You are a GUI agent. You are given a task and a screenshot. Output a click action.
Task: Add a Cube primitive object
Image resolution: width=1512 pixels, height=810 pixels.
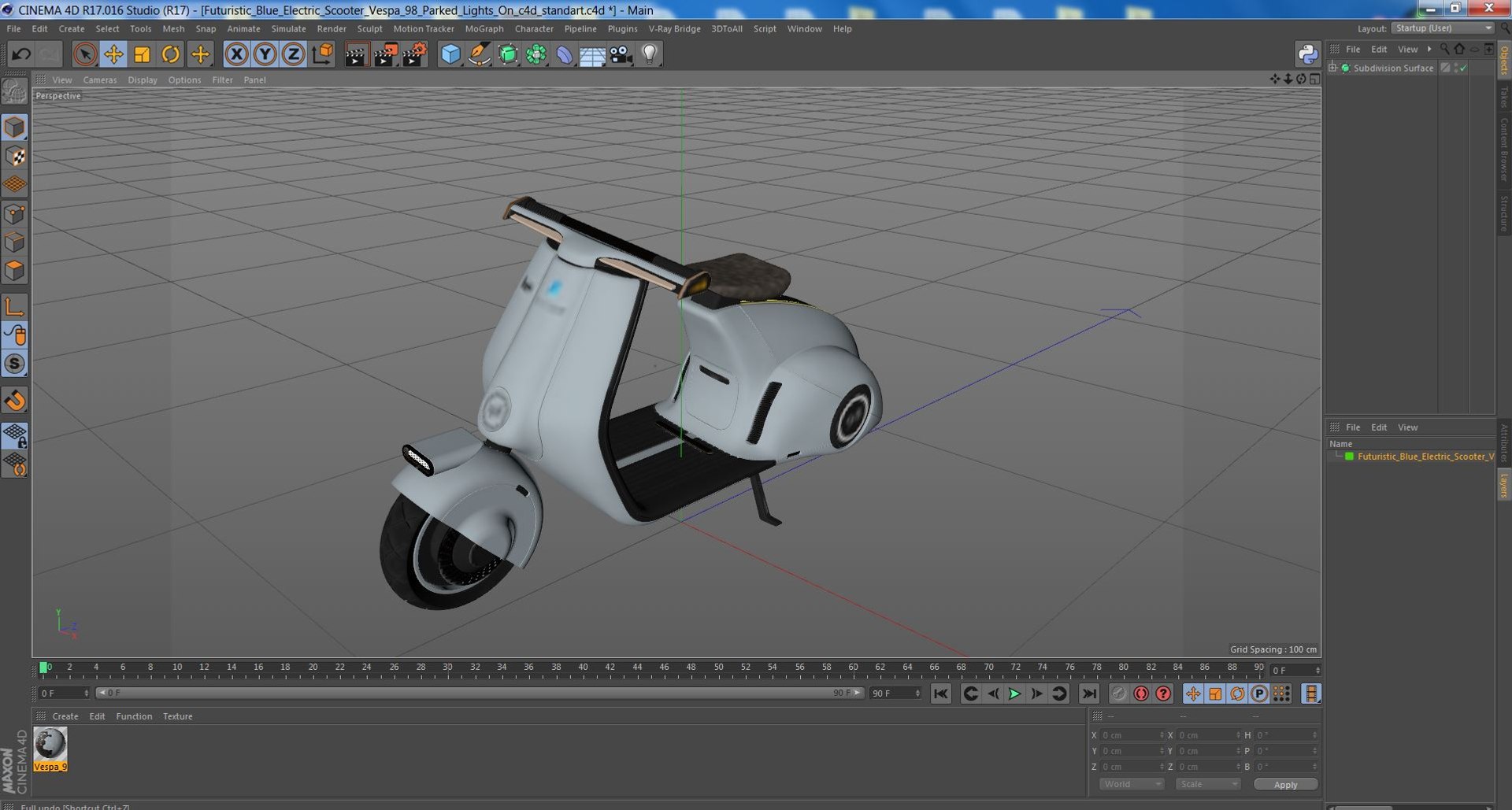coord(450,54)
